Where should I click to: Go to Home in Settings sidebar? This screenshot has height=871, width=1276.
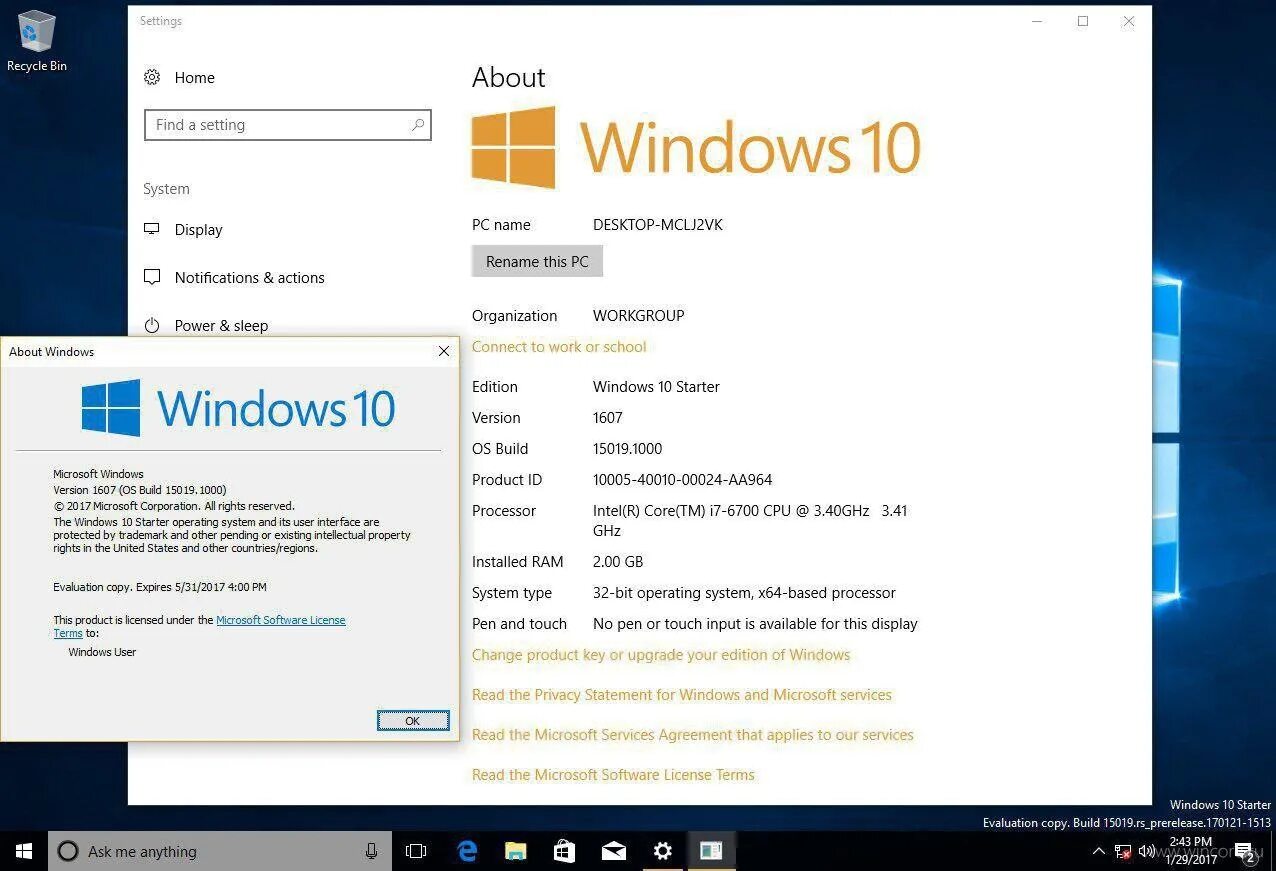[194, 77]
